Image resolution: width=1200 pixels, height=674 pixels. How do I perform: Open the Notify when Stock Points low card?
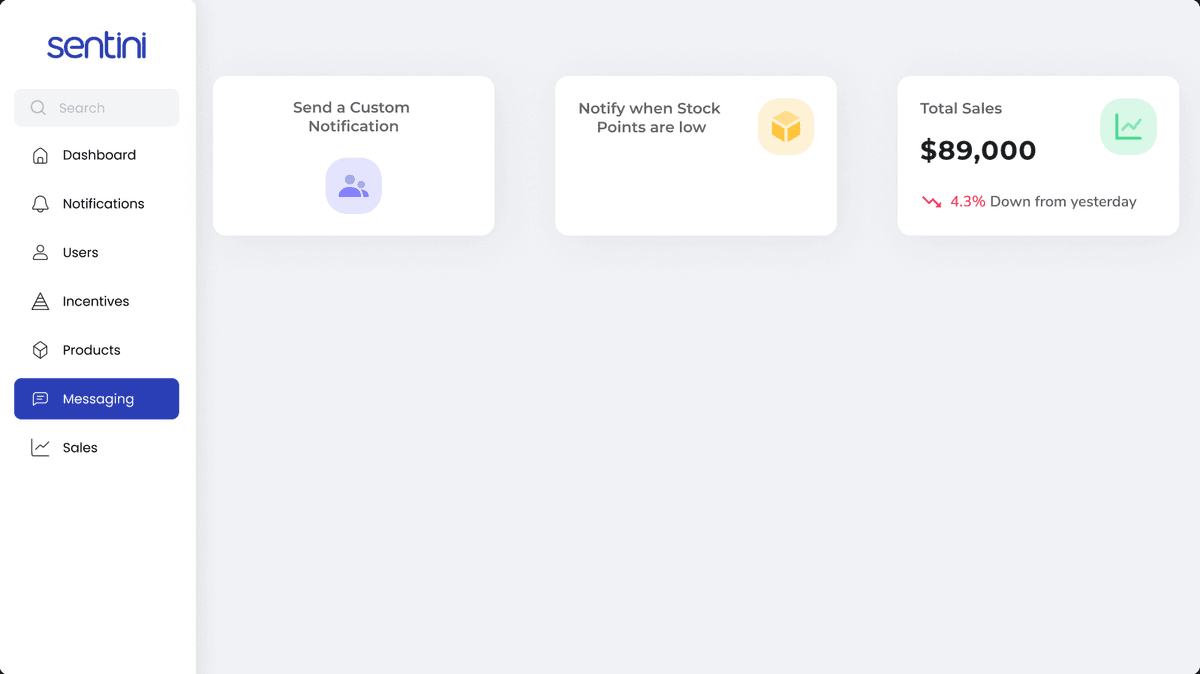click(696, 156)
